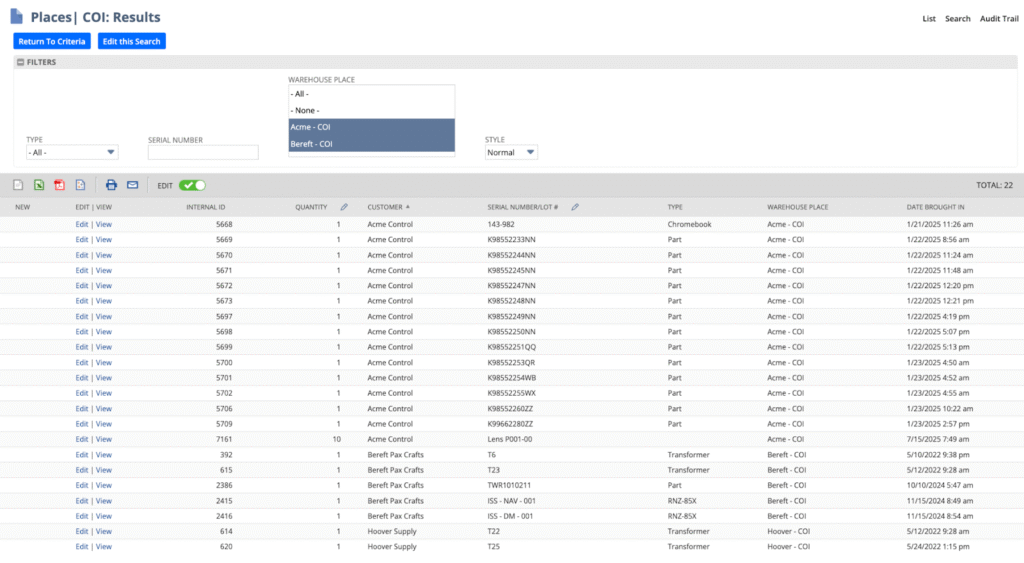Export results as PDF icon
The image size is (1024, 563).
click(x=59, y=185)
